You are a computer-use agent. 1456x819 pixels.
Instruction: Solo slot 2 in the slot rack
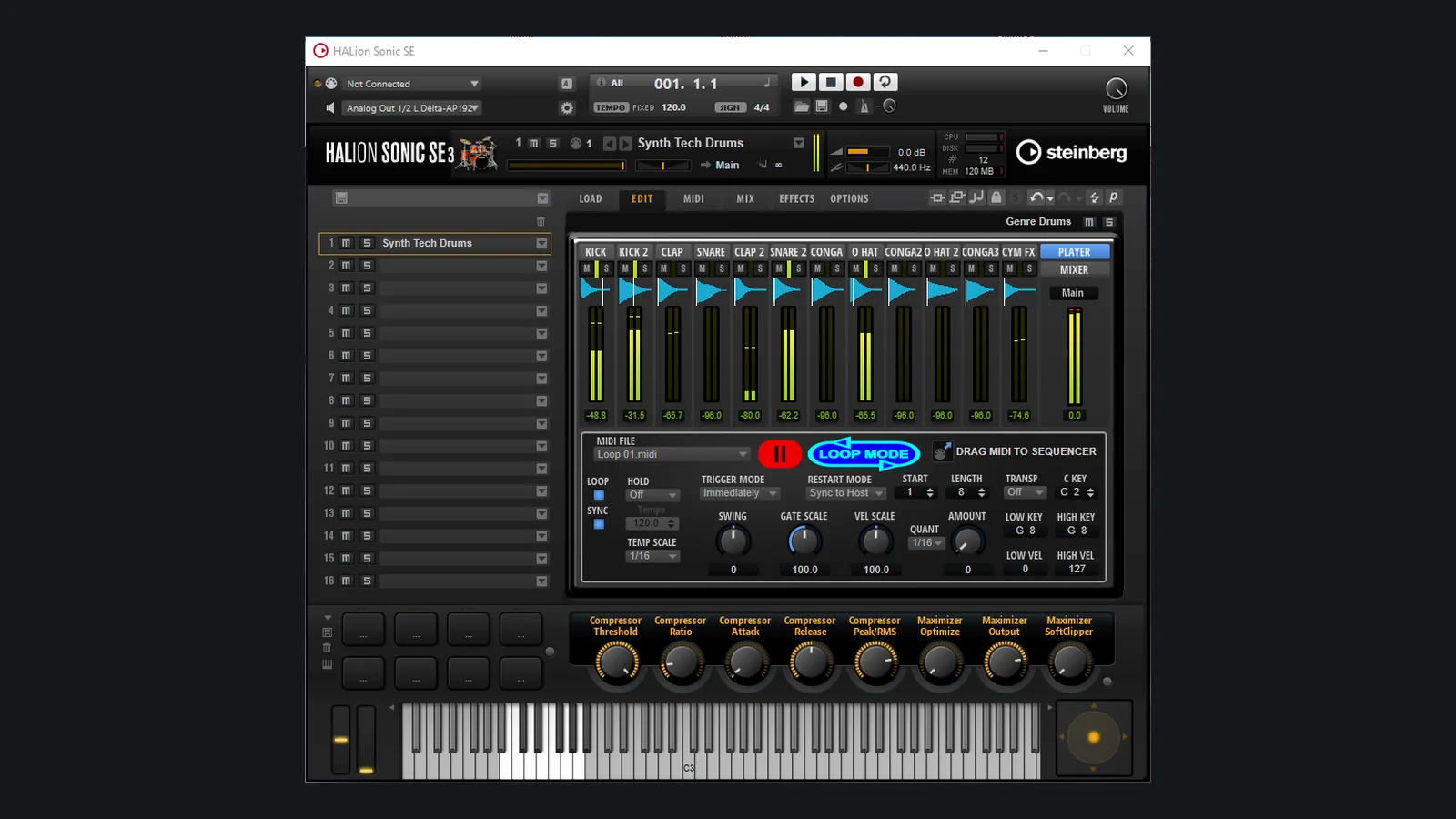[x=367, y=266]
